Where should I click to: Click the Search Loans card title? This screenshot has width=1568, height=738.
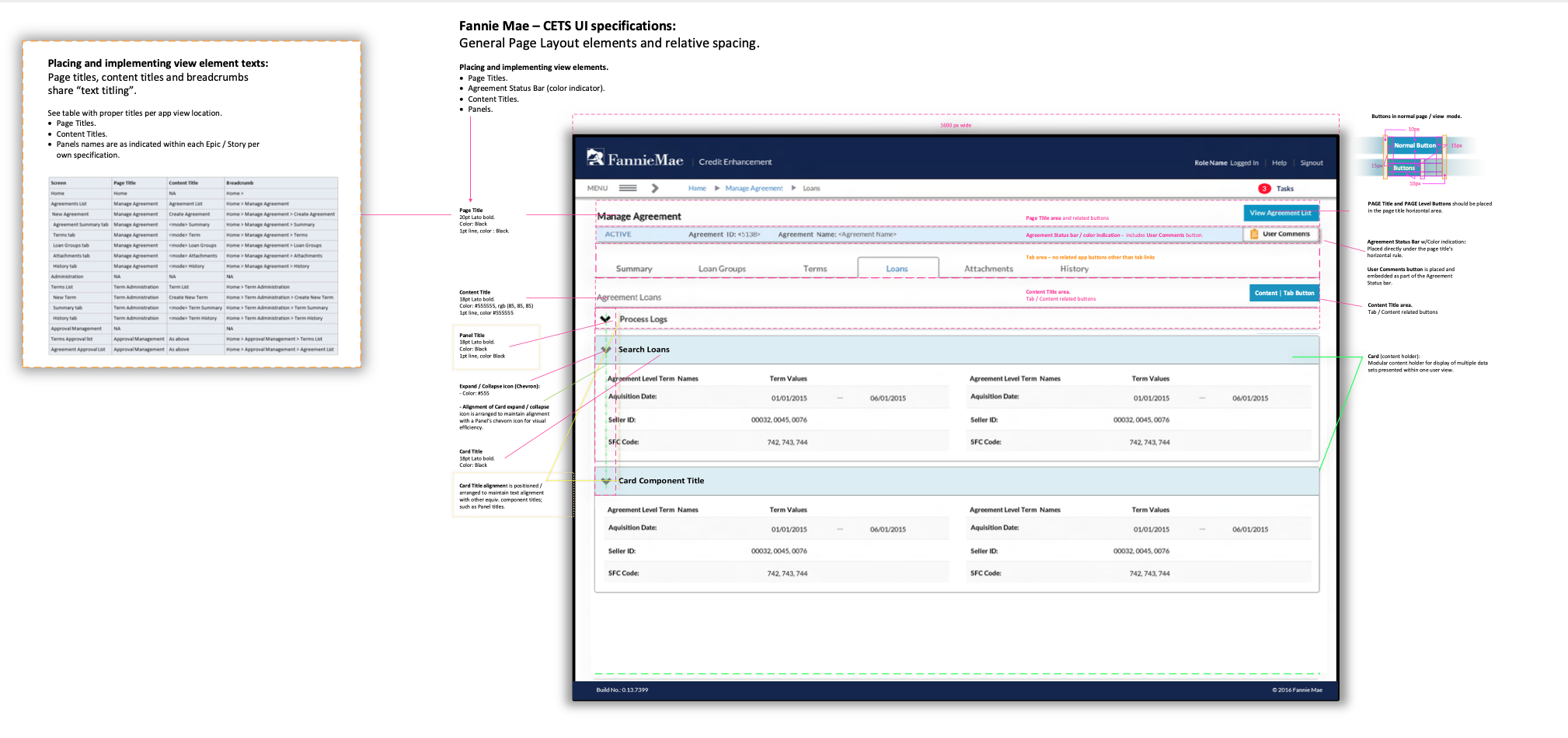pos(644,350)
